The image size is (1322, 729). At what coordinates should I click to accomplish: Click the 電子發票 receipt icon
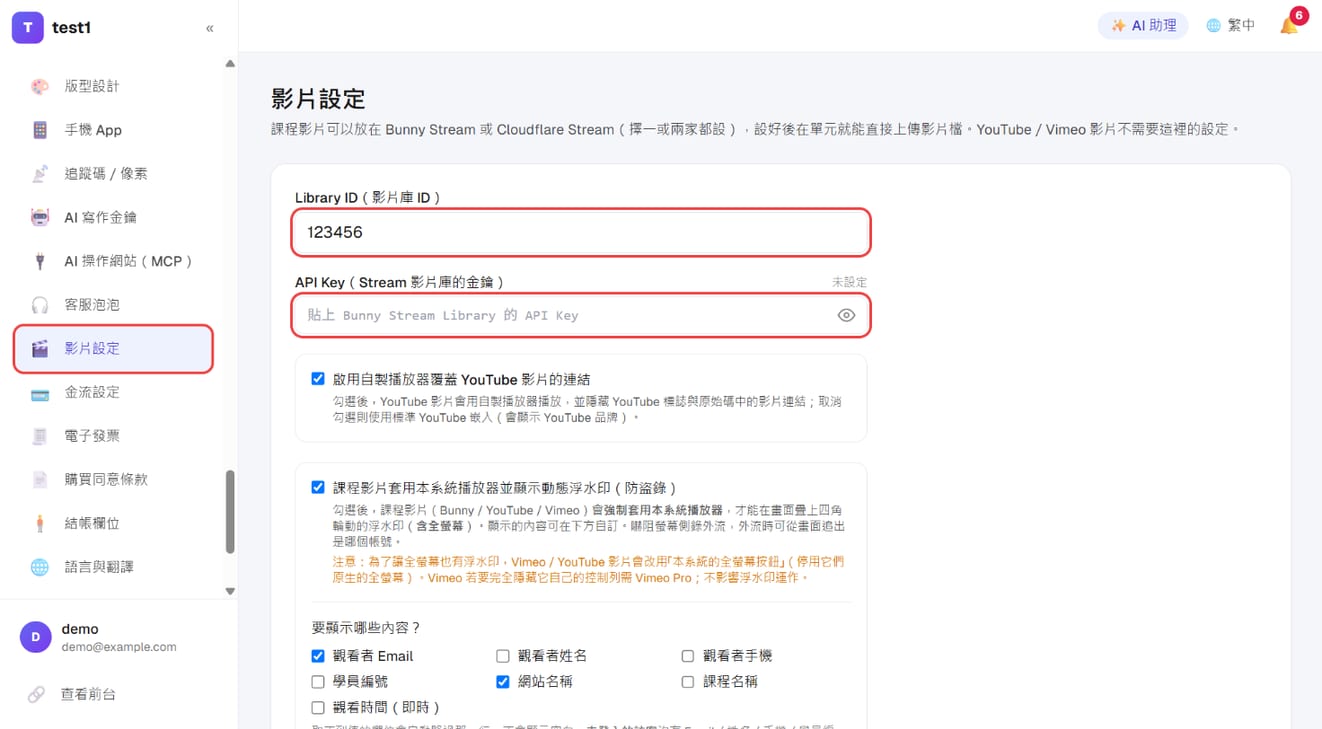click(x=40, y=436)
